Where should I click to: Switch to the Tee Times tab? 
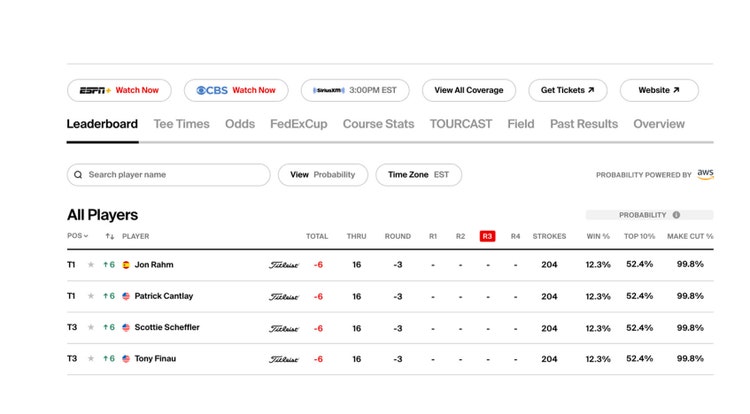tap(181, 124)
